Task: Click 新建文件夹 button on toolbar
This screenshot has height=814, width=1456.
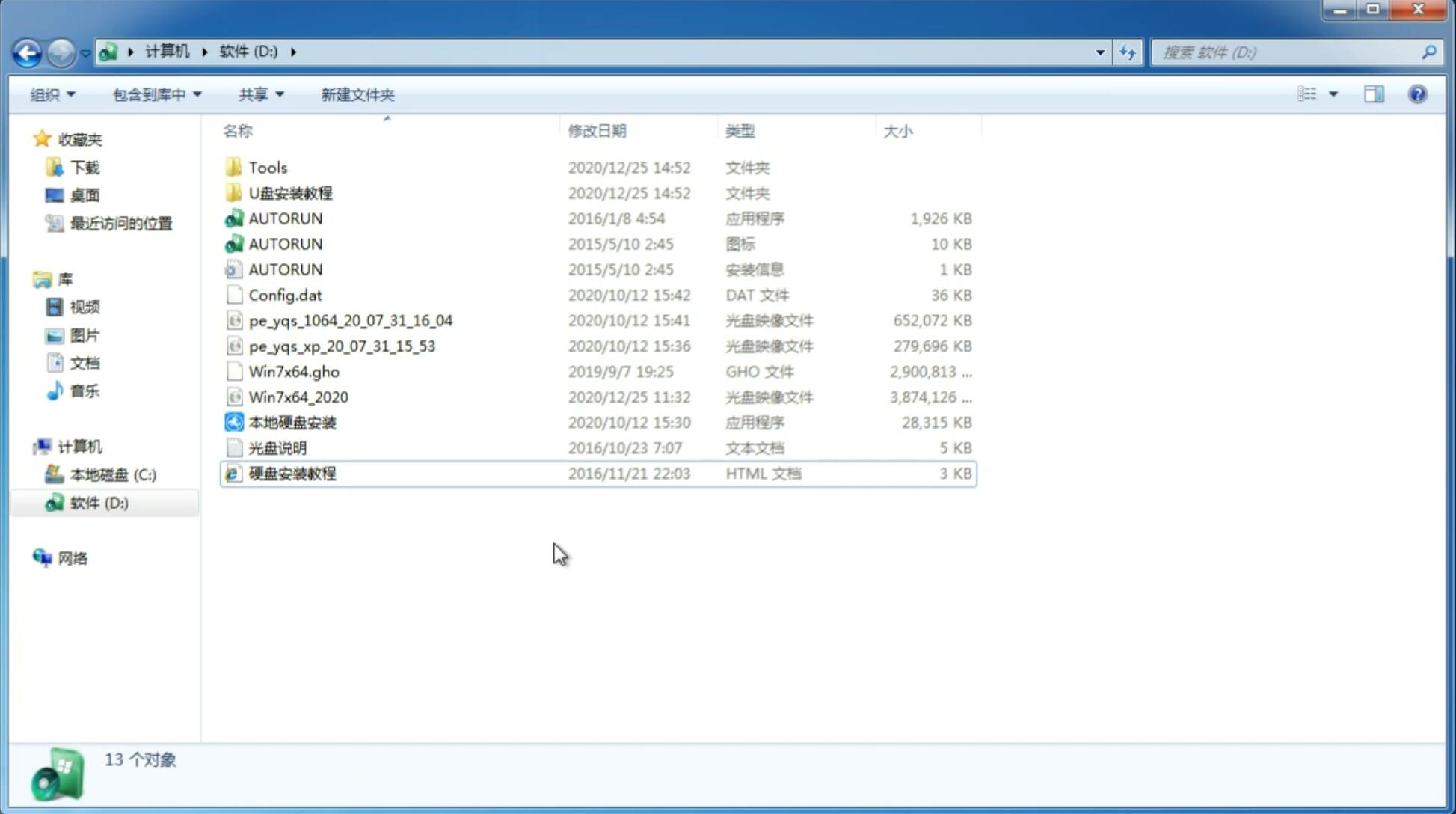Action: [357, 94]
